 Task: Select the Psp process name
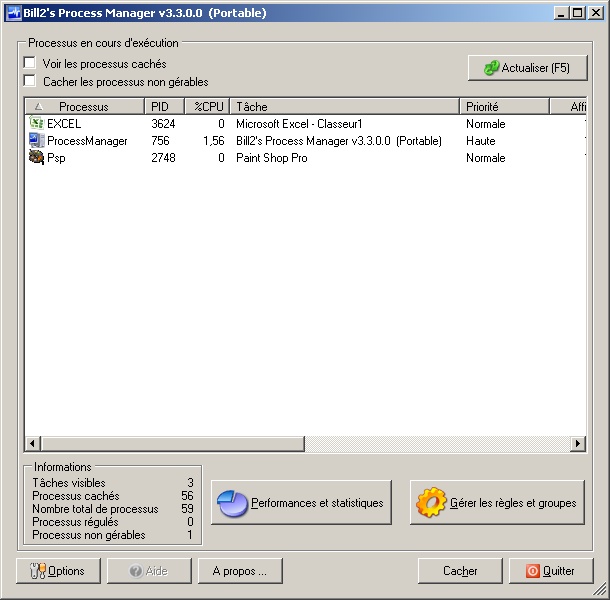coord(56,158)
